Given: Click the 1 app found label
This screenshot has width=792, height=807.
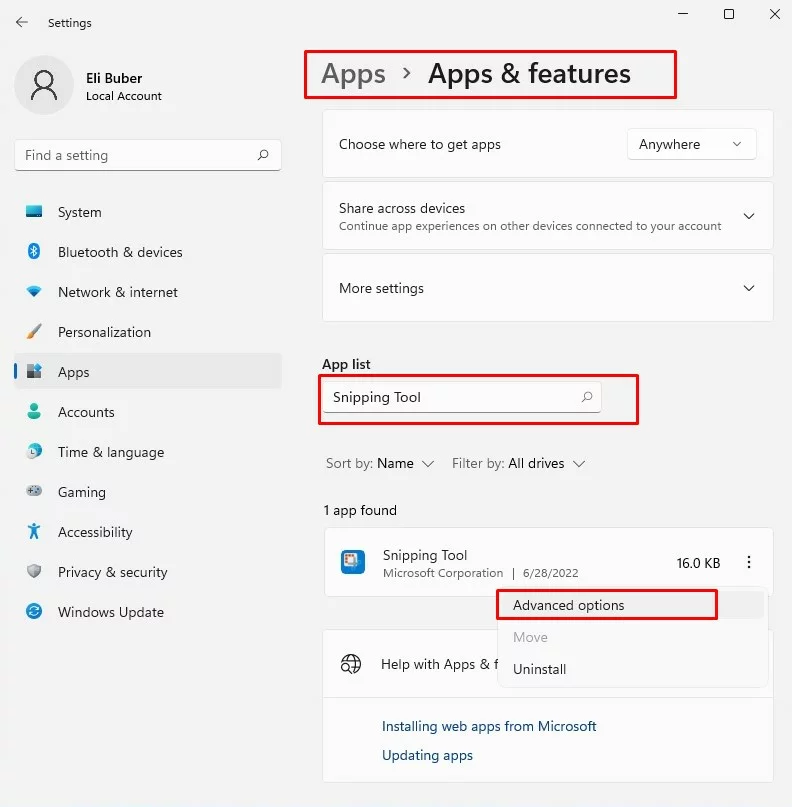Looking at the screenshot, I should tap(360, 510).
